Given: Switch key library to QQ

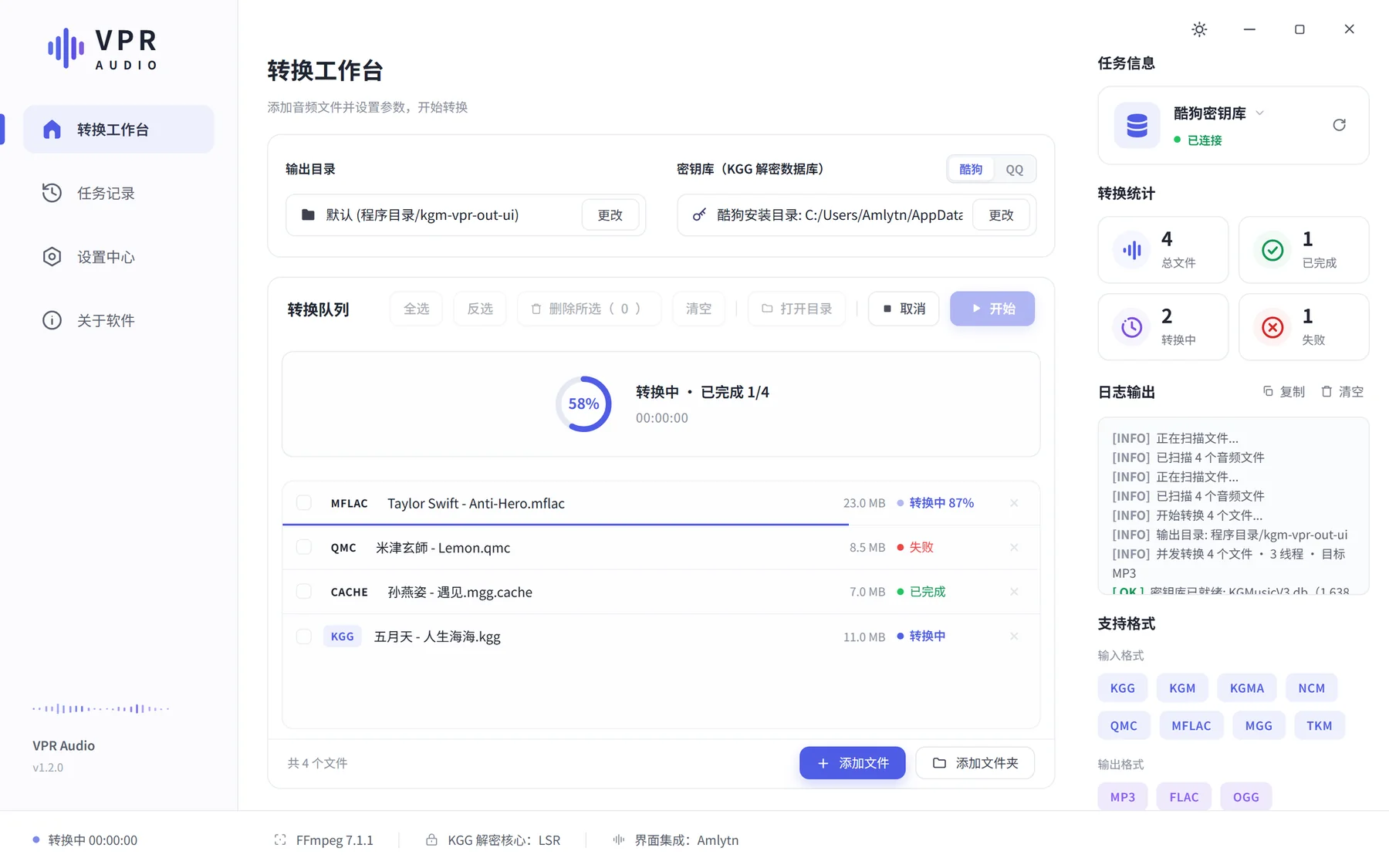Looking at the screenshot, I should pos(1014,169).
